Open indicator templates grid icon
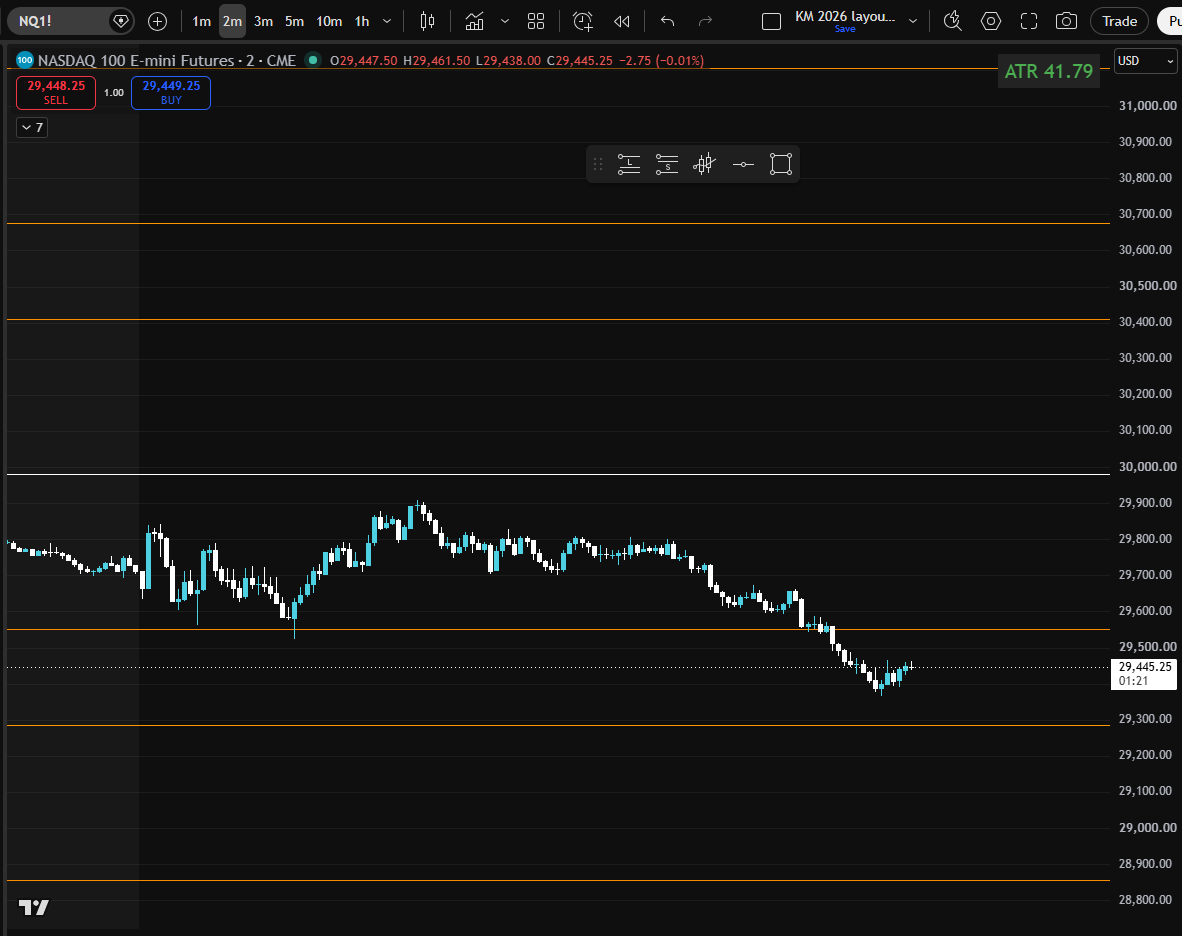The height and width of the screenshot is (936, 1182). (536, 21)
